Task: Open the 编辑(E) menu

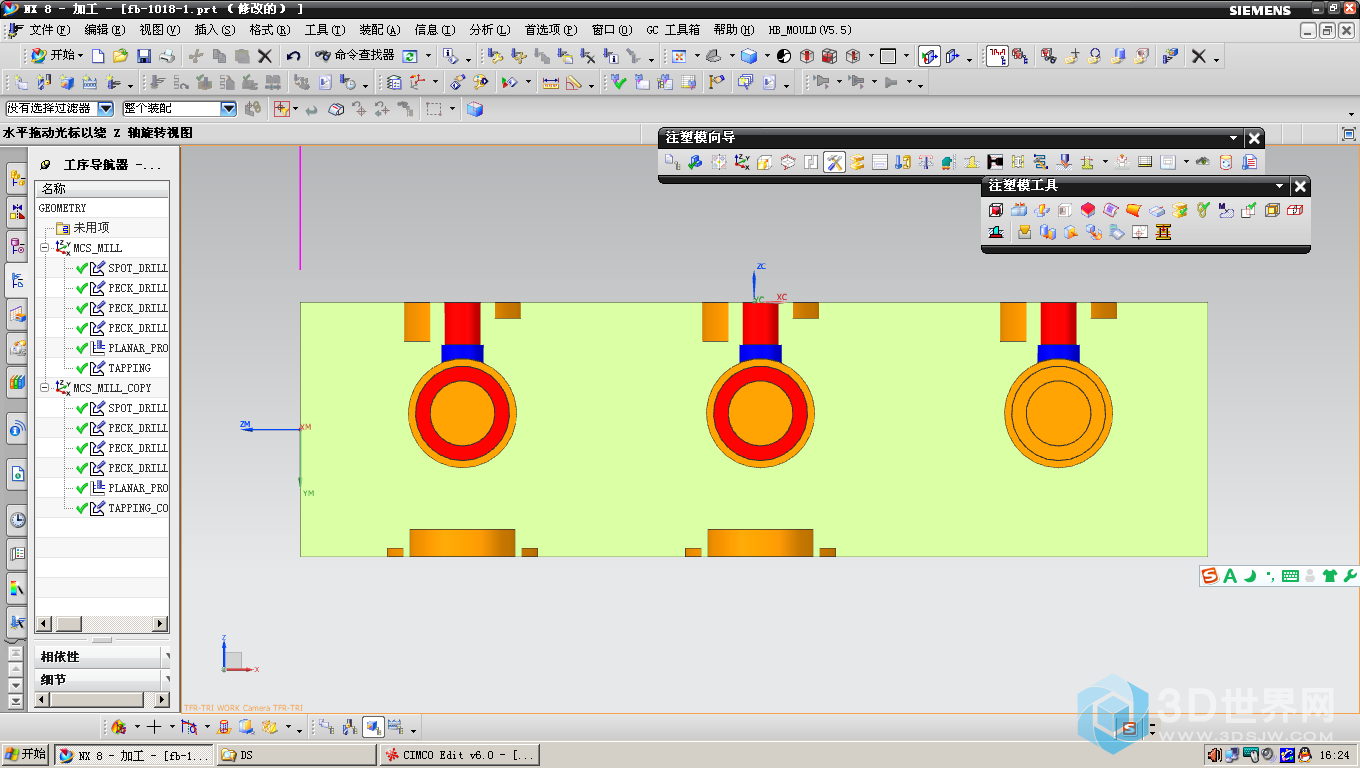Action: coord(105,30)
